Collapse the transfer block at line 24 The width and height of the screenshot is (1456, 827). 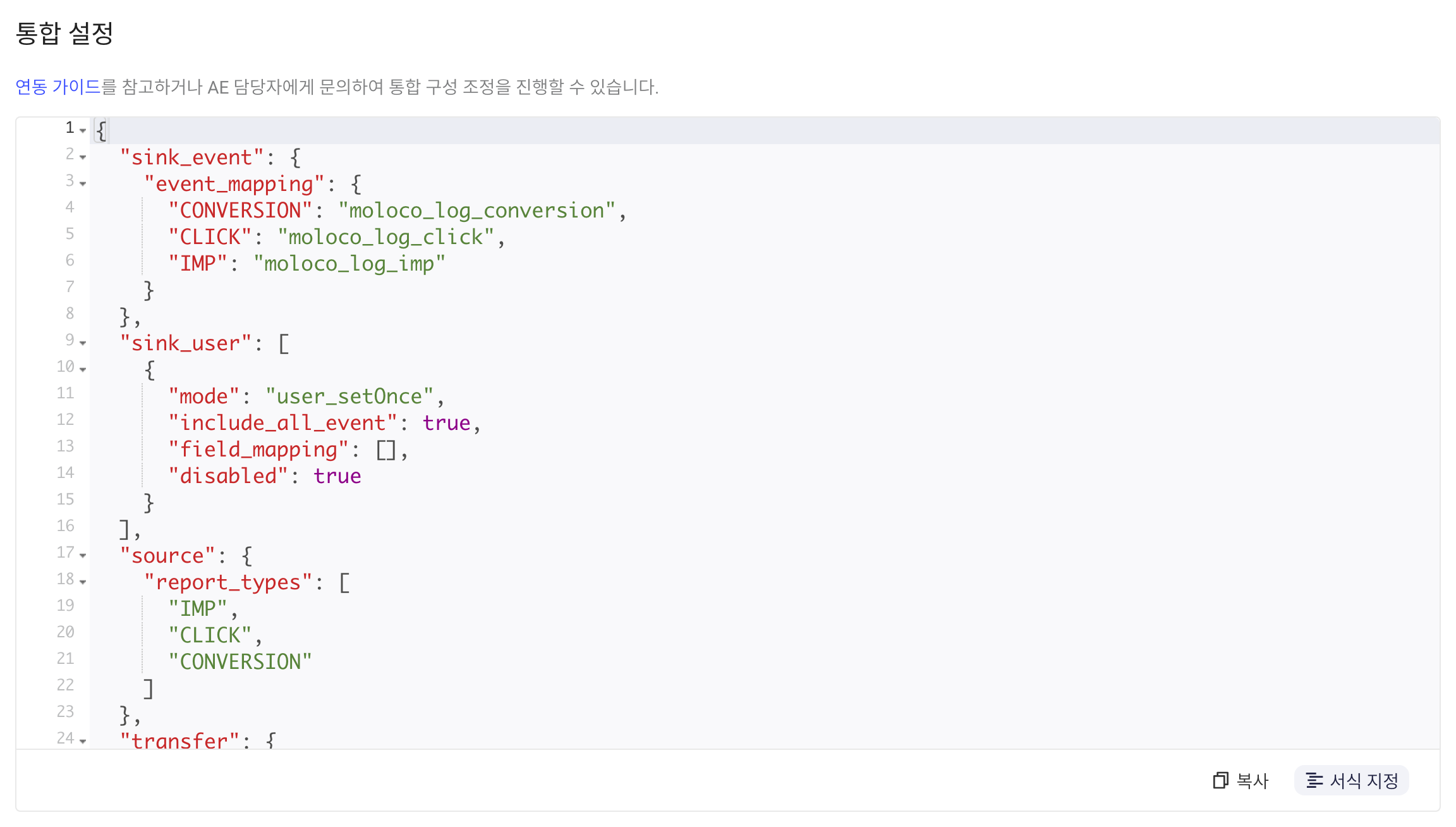[x=83, y=741]
